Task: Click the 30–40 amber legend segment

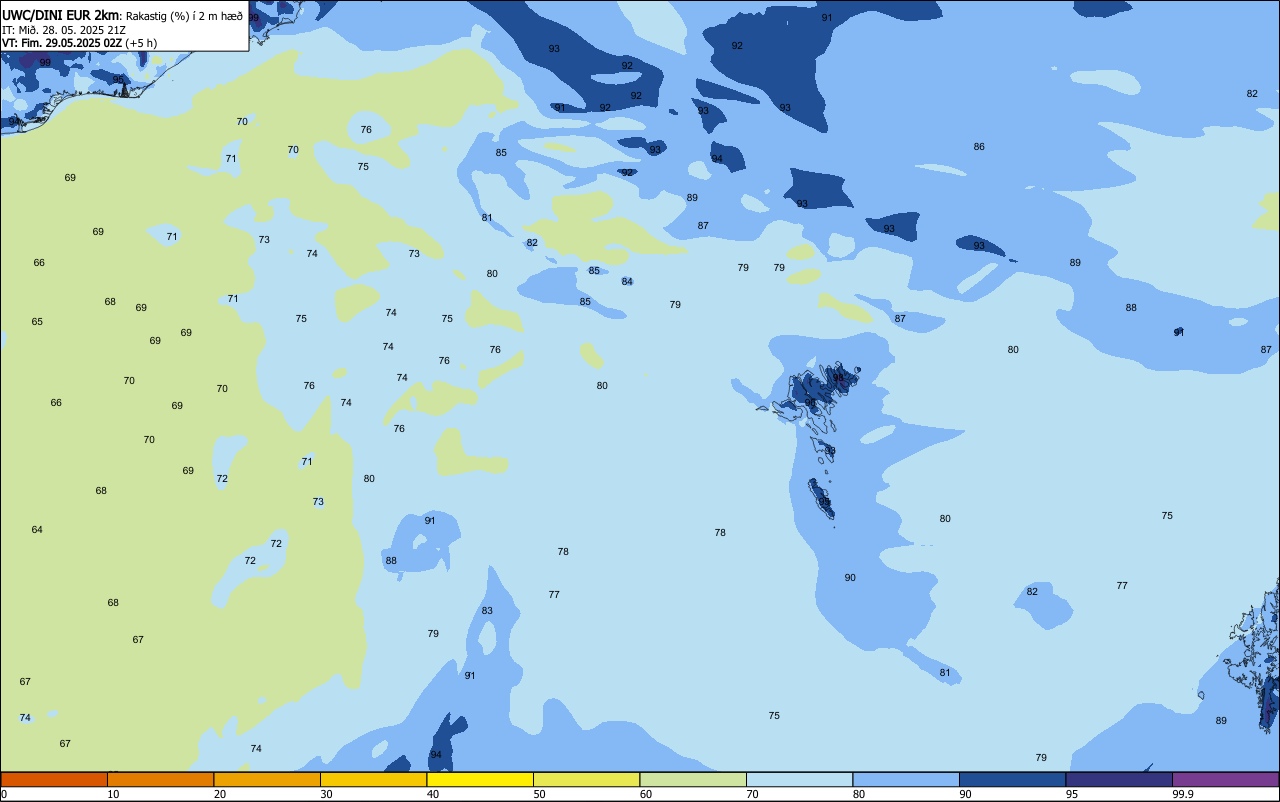Action: coord(373,779)
